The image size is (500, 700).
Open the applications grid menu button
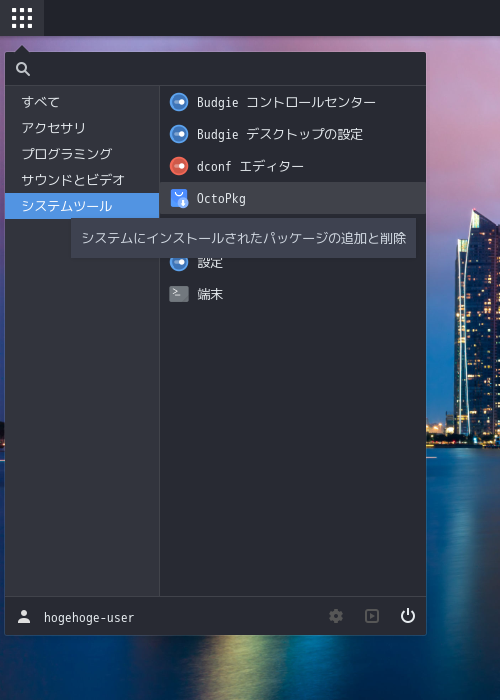click(x=22, y=18)
